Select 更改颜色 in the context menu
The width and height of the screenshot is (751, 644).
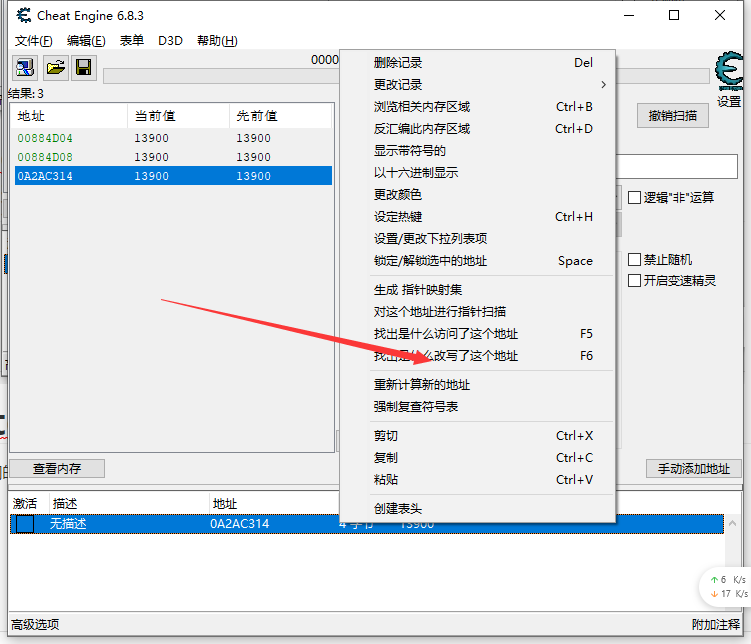[x=398, y=195]
